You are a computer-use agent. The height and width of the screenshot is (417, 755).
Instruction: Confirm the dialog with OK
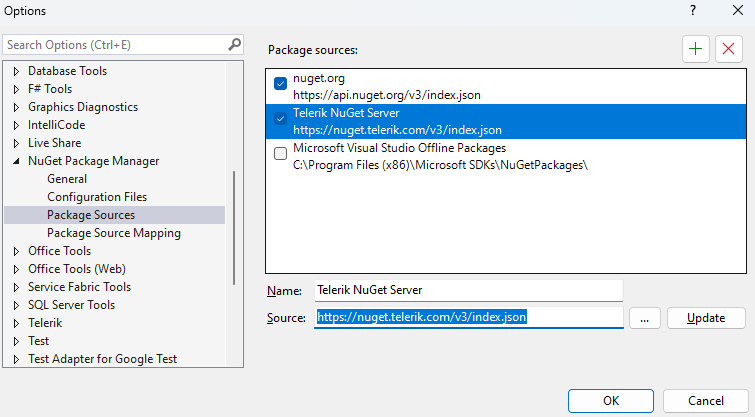(x=610, y=400)
